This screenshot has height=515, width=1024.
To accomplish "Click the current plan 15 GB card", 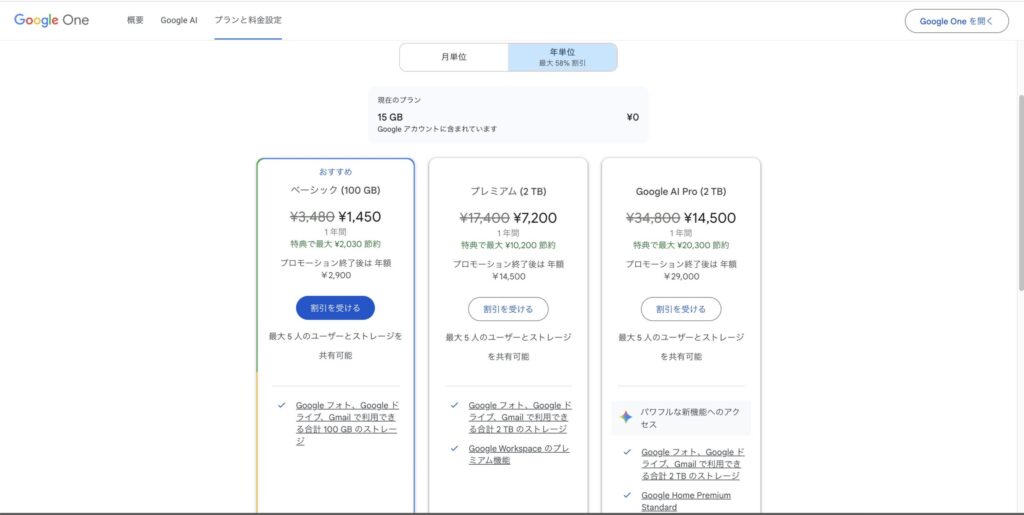I will coord(508,112).
